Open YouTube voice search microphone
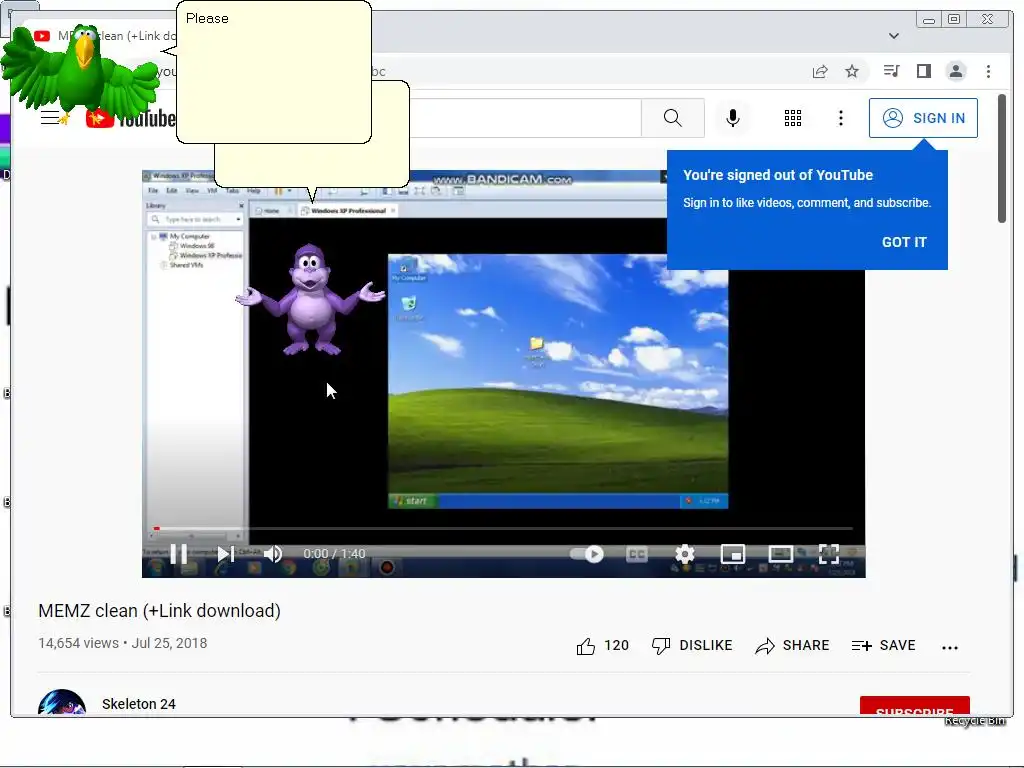Viewport: 1024px width, 768px height. (x=733, y=118)
